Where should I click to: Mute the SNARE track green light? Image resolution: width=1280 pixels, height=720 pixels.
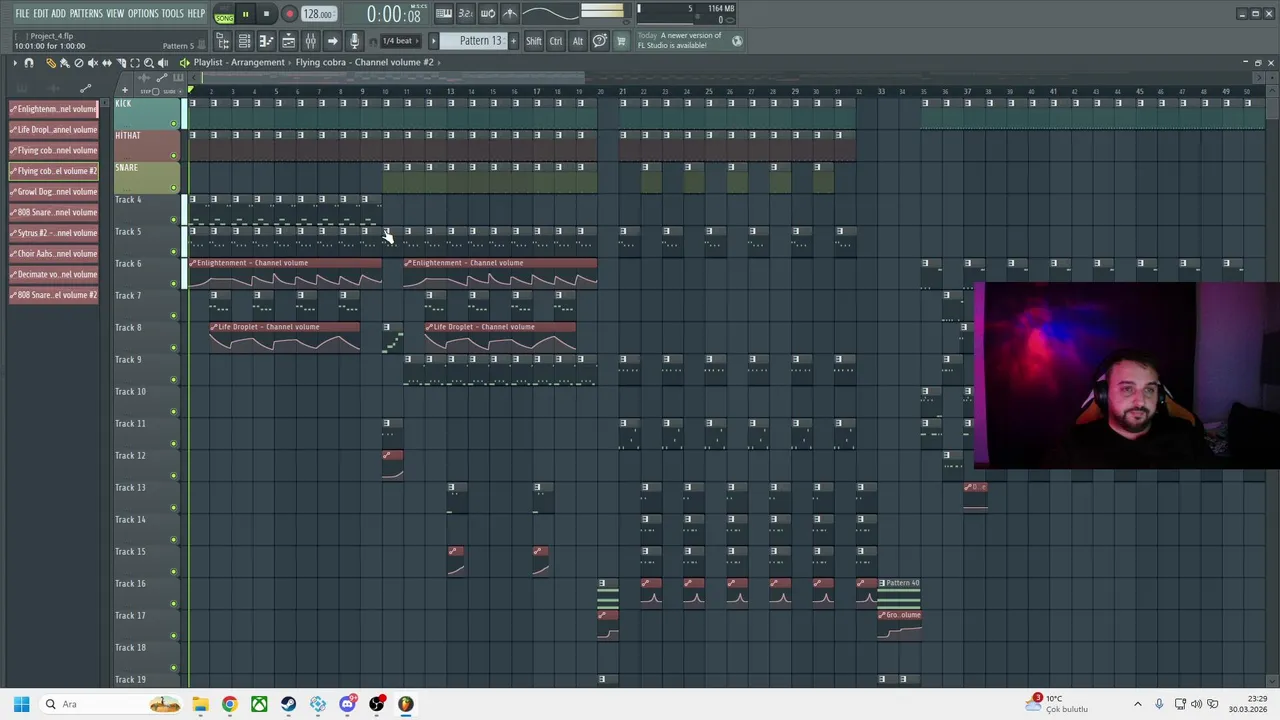pyautogui.click(x=174, y=188)
